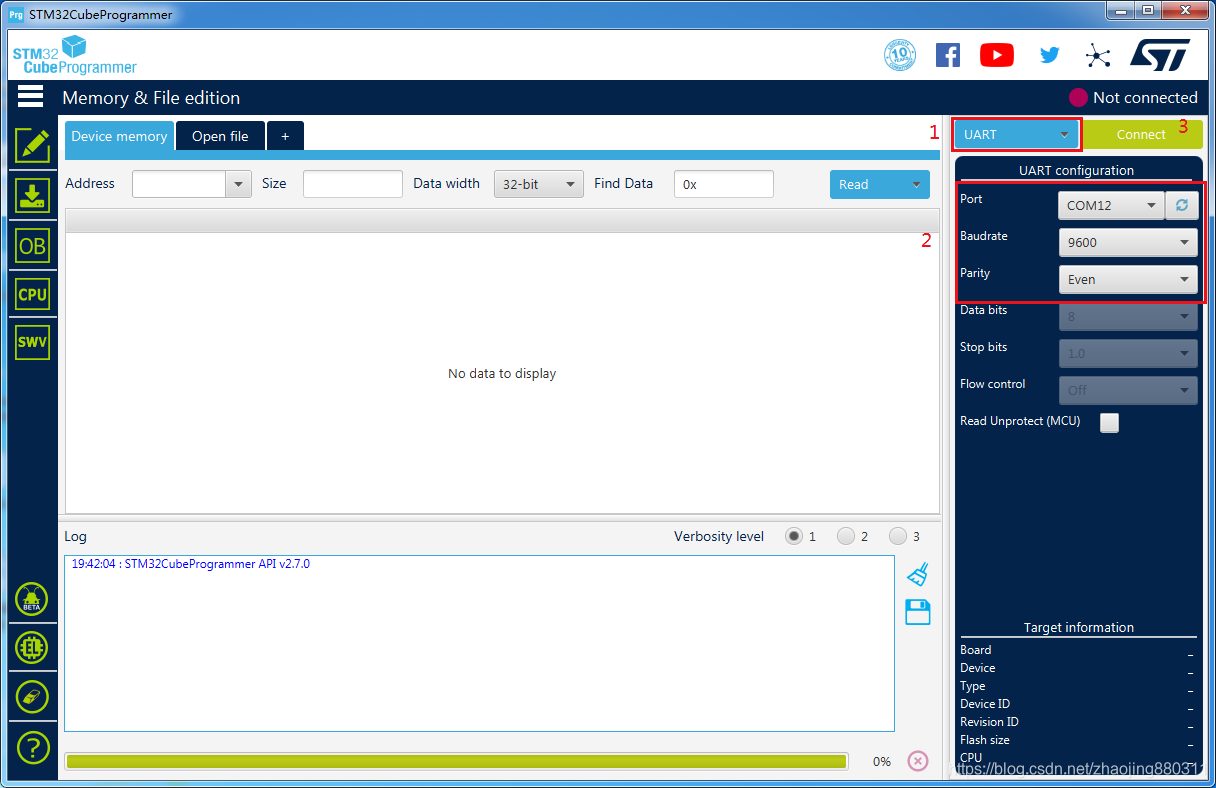
Task: Set verbosity level to 1
Action: click(x=794, y=536)
